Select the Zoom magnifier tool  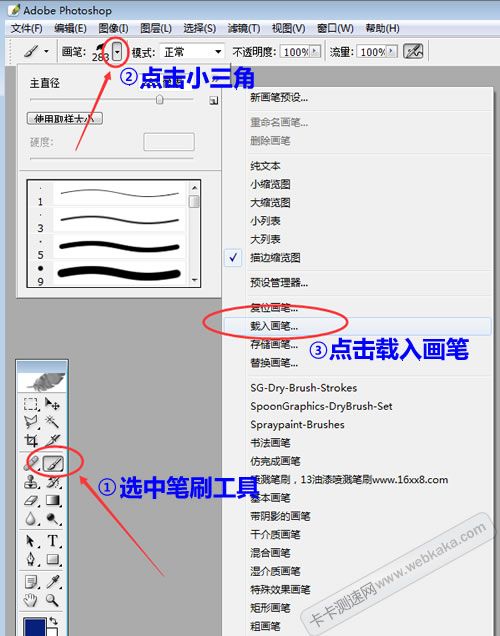pos(52,600)
